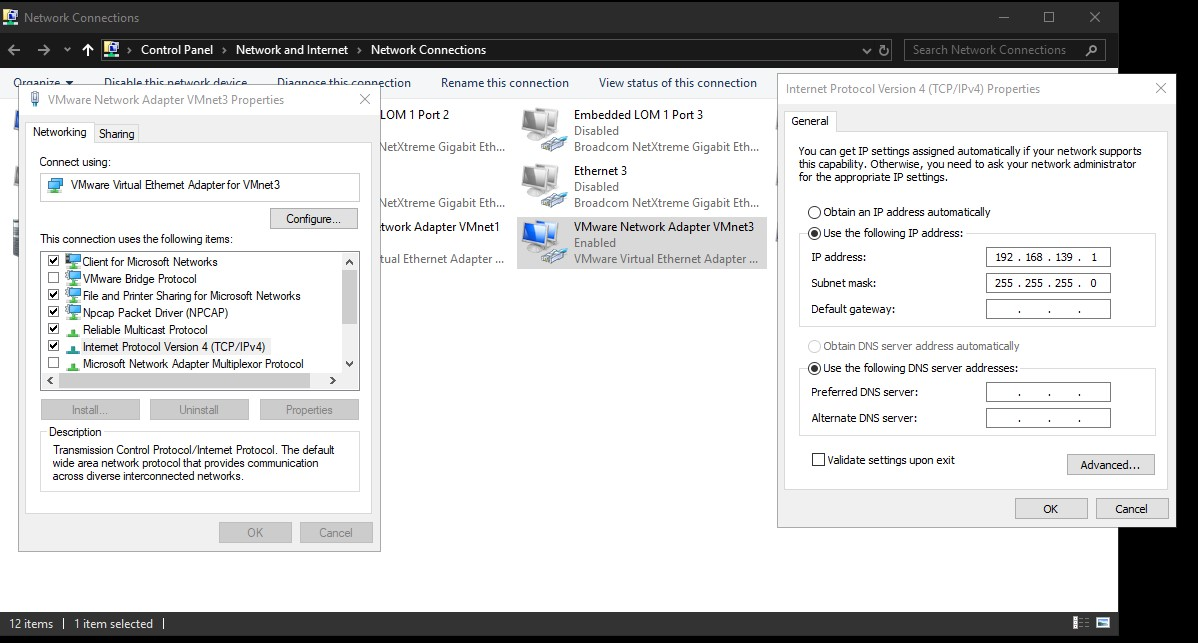Click the address bar location icon
Viewport: 1198px width, 643px height.
point(112,50)
